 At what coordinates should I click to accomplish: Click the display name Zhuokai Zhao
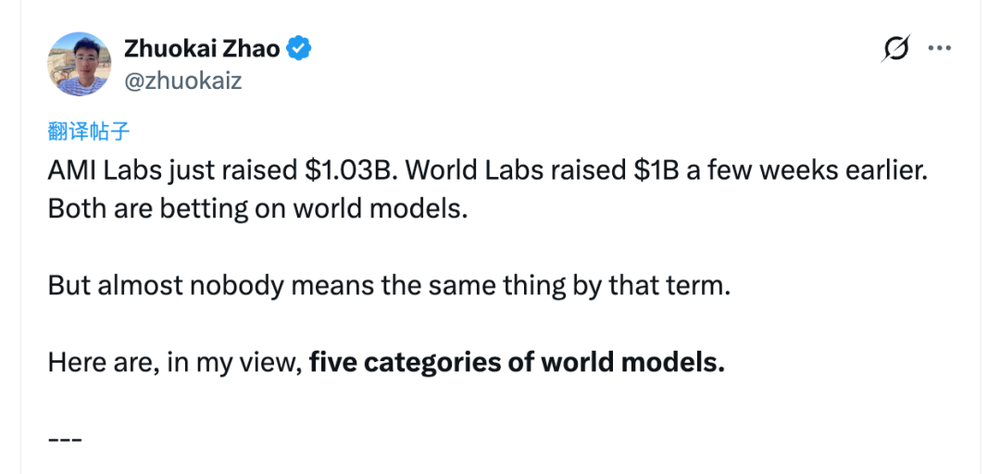point(203,47)
